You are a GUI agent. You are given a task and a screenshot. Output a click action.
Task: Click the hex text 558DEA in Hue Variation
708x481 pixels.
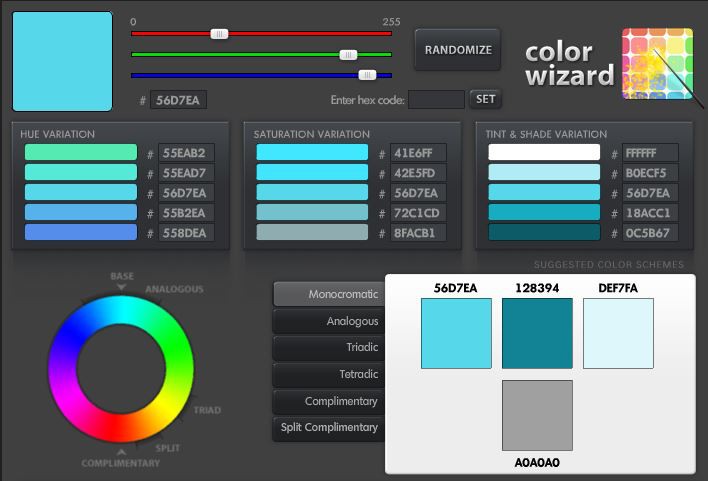[x=184, y=233]
